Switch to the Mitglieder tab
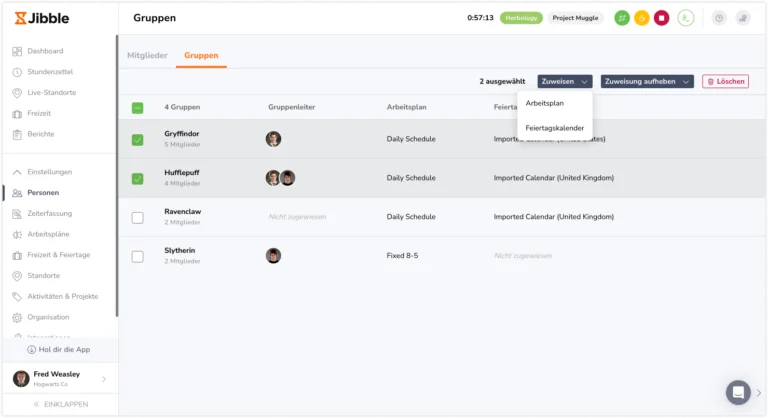 tap(147, 55)
